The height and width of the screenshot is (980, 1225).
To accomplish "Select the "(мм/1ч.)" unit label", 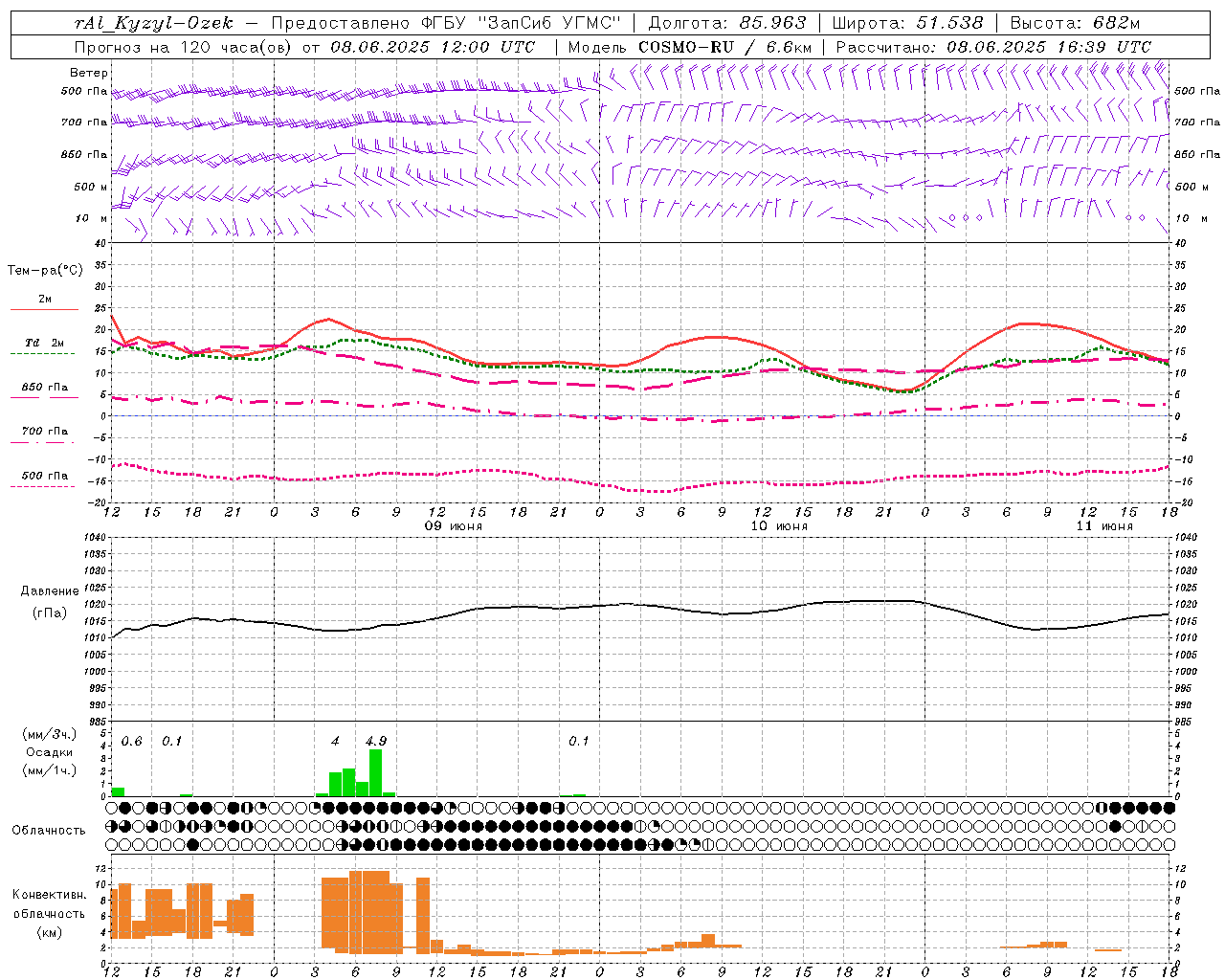I will 50,770.
